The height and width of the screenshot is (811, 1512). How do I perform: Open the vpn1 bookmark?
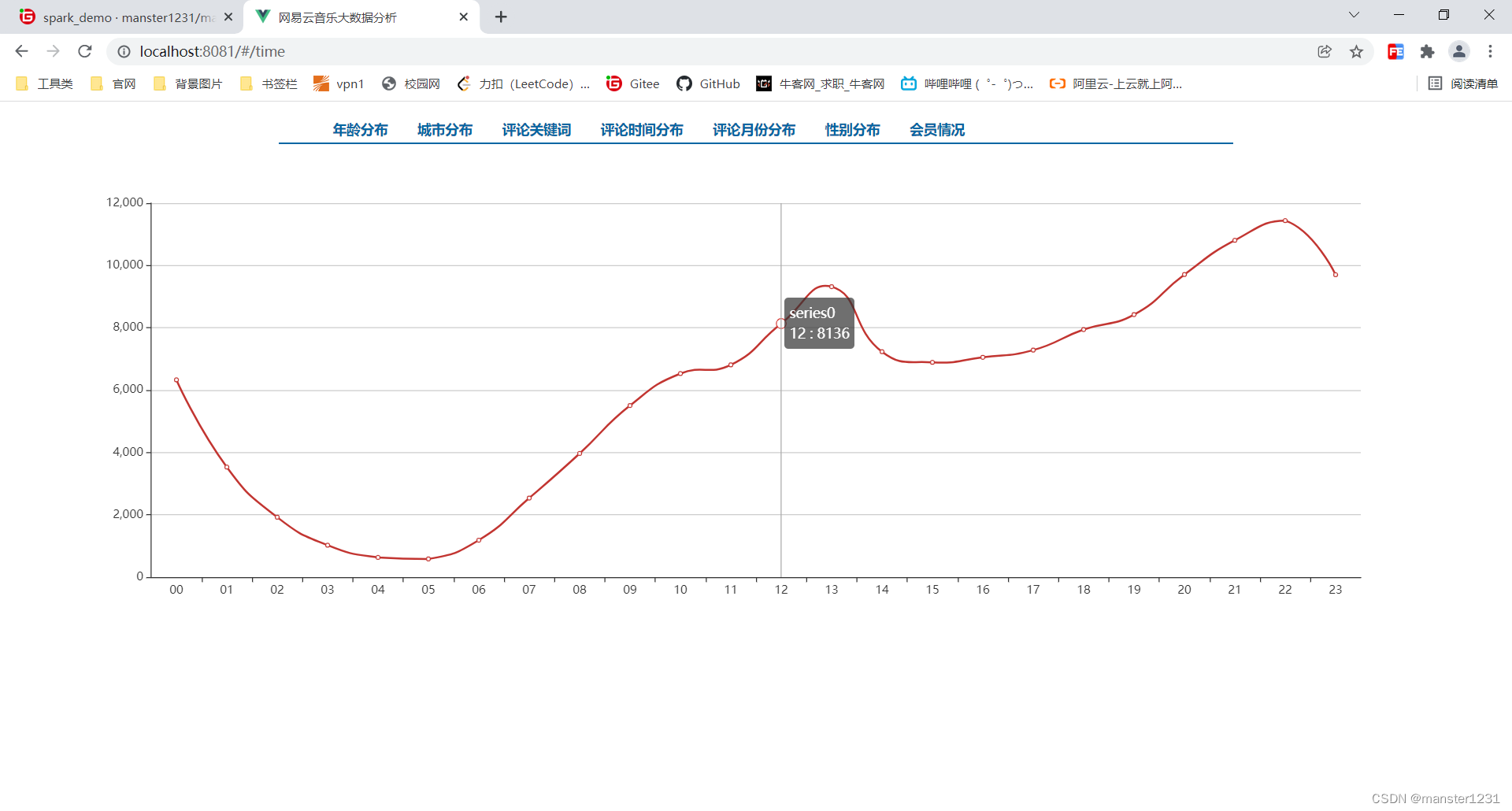[339, 83]
